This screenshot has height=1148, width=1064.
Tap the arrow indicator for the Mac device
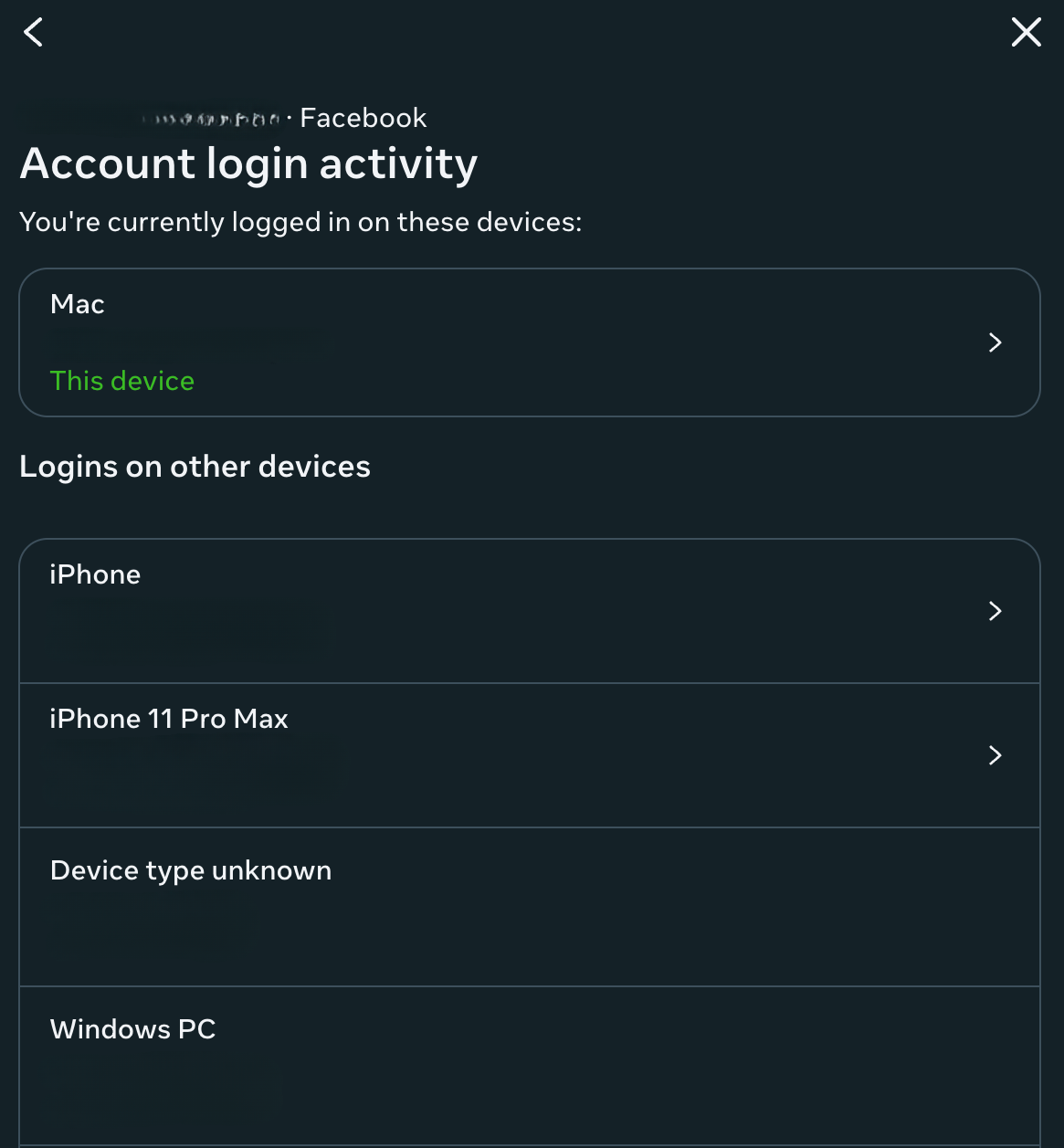click(995, 342)
